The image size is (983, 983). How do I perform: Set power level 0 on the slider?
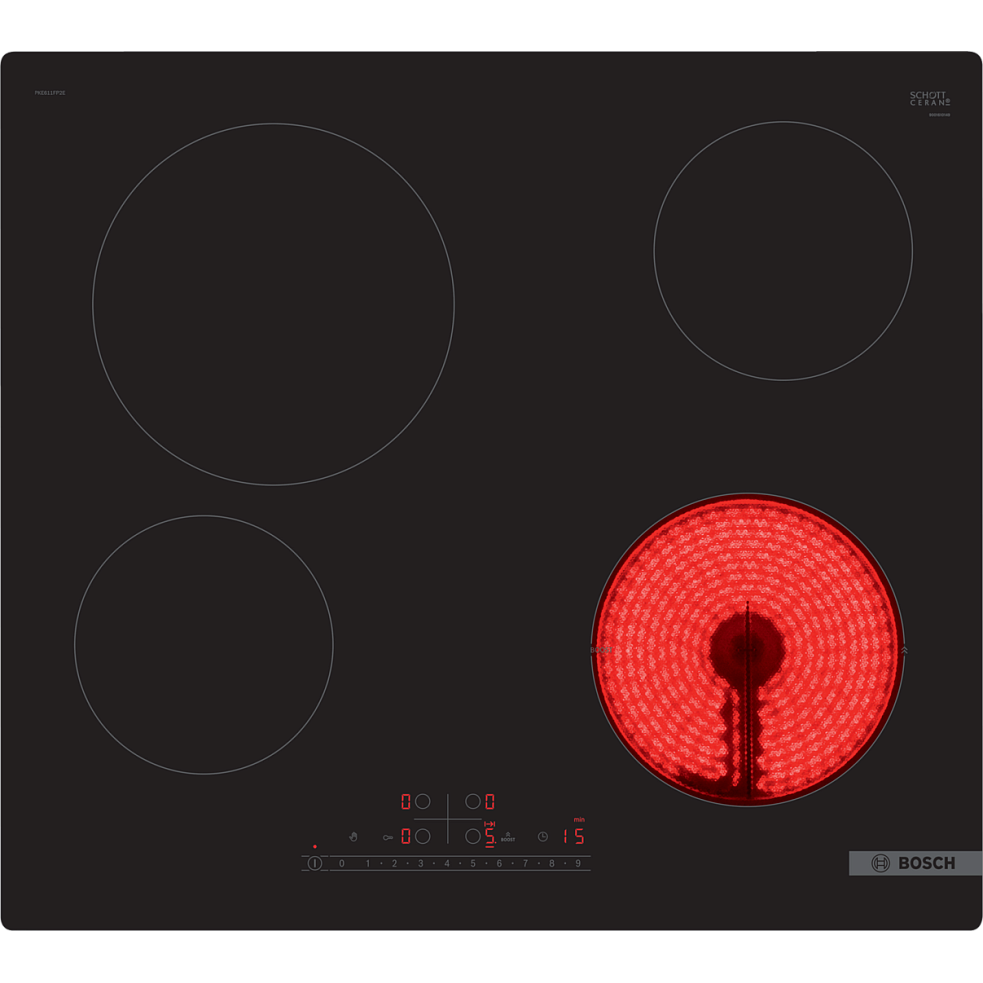coord(342,863)
